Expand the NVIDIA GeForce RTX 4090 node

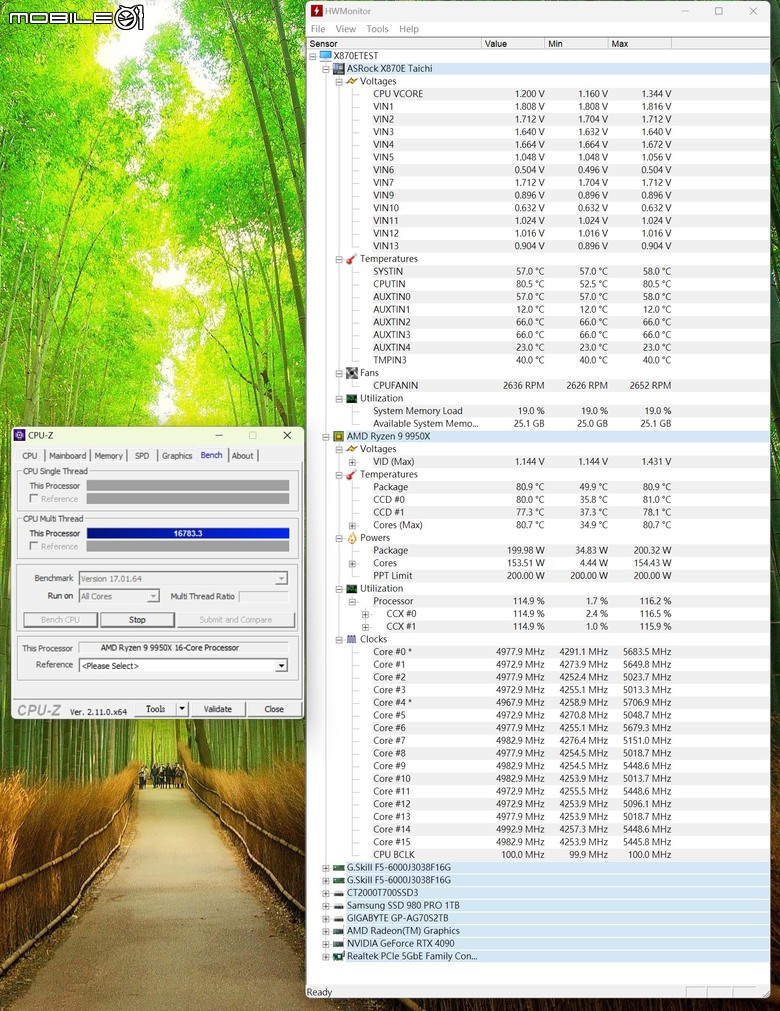pyautogui.click(x=326, y=944)
